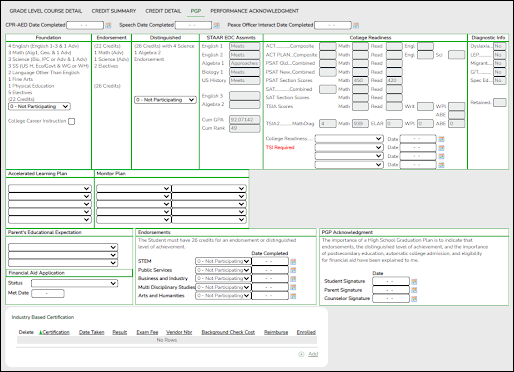Open calendar for Speech Date Completed

(217, 25)
